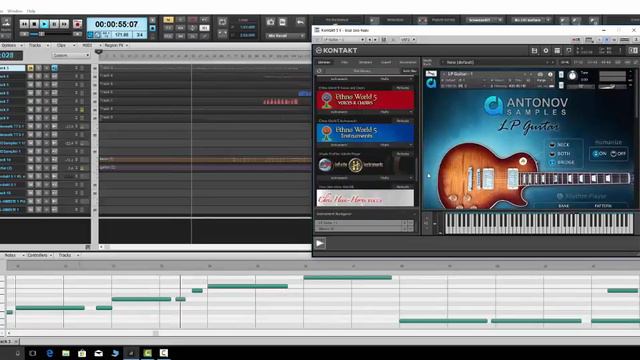The width and height of the screenshot is (640, 360).
Task: Jump to end with fast-forward button
Action: point(64,24)
